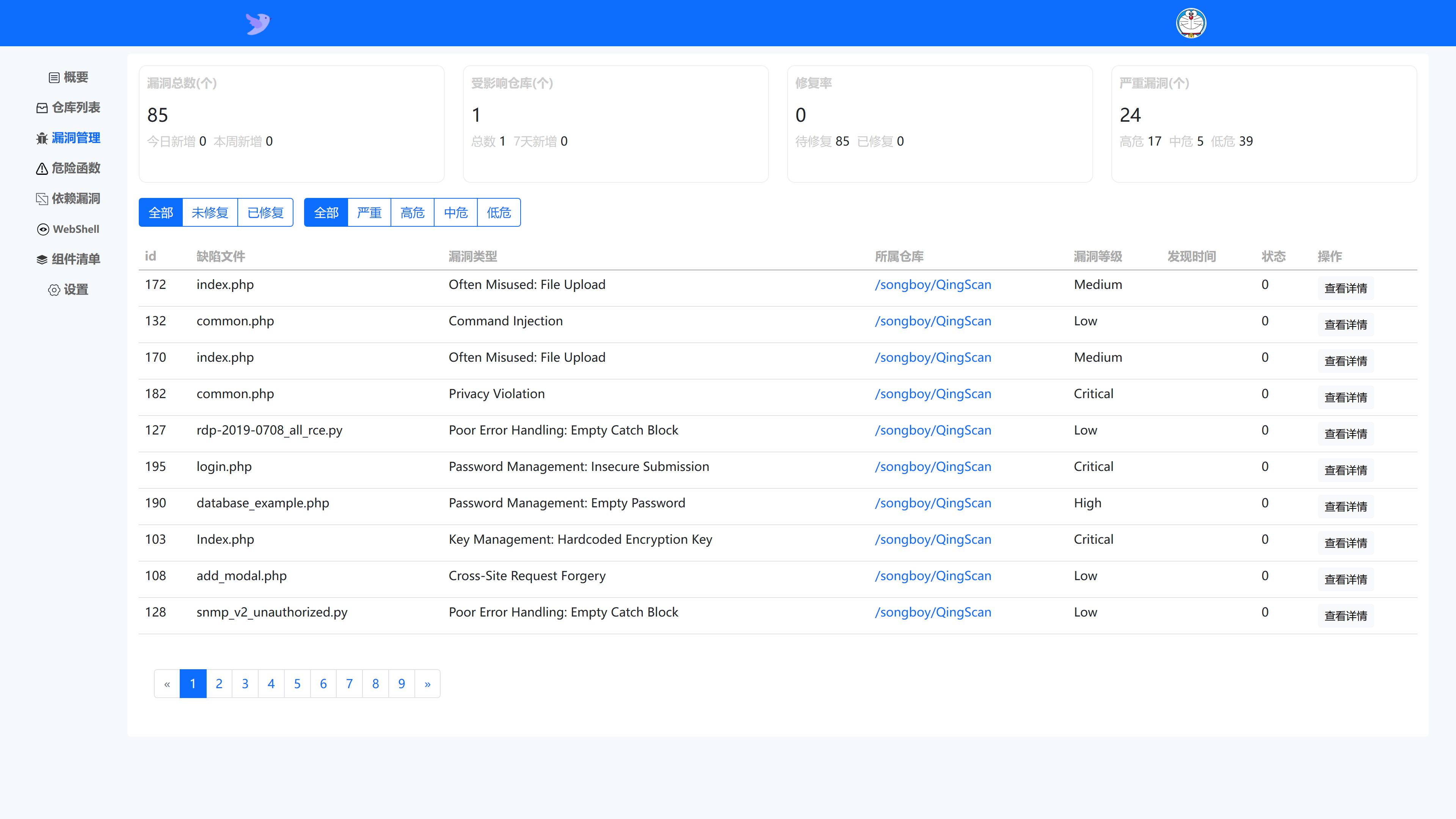
Task: Click the 概要 overview sidebar icon
Action: coord(54,77)
